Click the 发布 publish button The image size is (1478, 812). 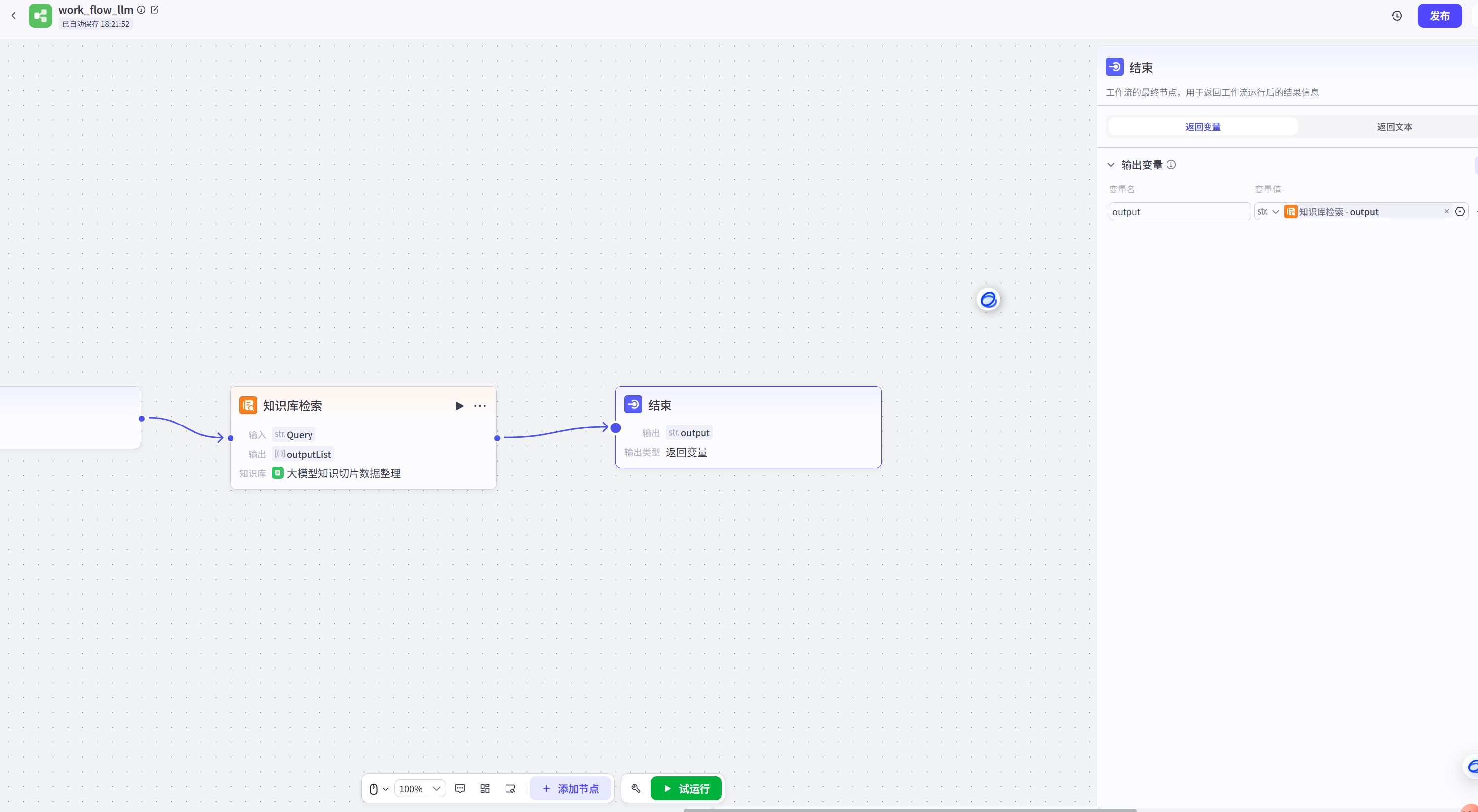(x=1439, y=15)
